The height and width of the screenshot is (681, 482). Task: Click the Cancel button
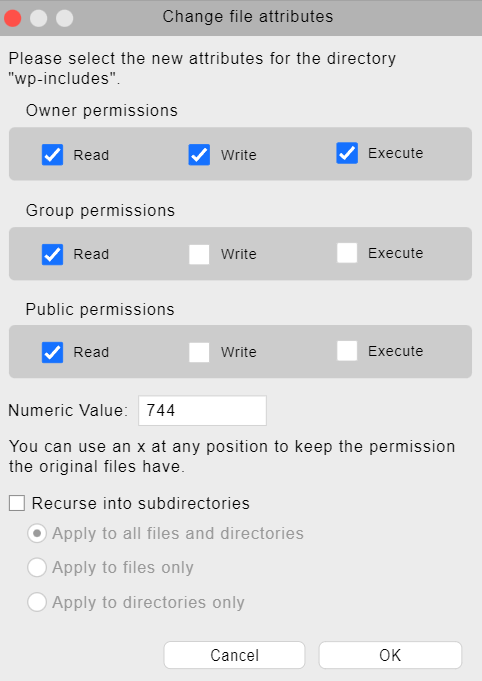click(234, 655)
